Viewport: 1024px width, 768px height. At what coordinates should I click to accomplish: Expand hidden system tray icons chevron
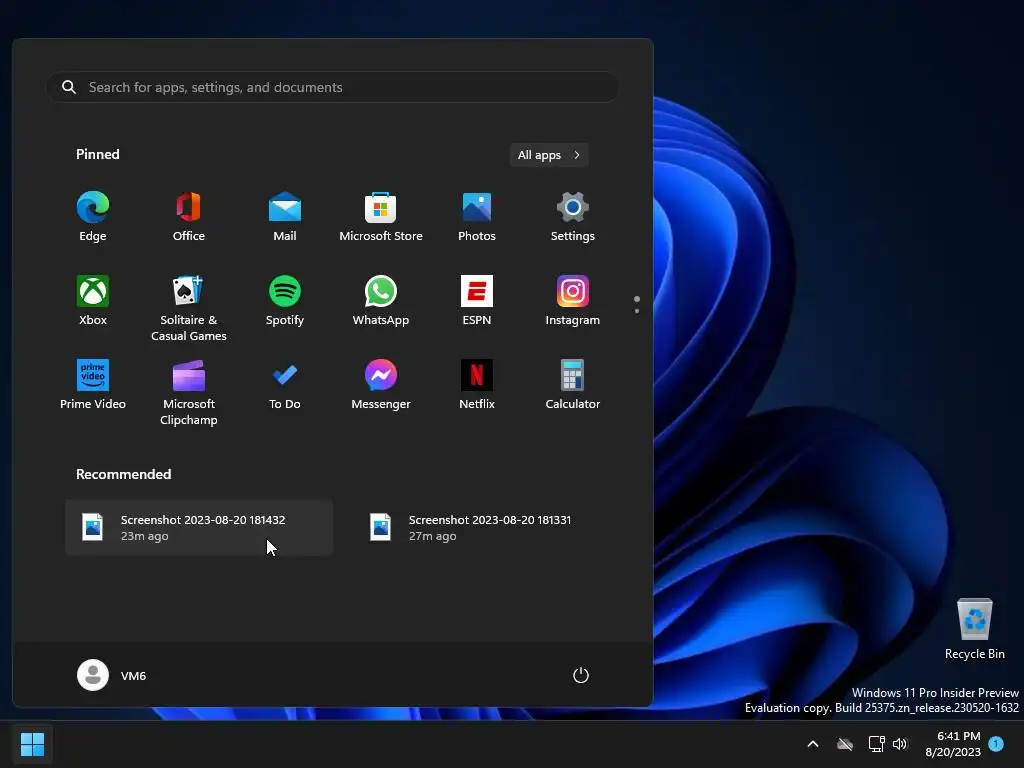click(813, 744)
